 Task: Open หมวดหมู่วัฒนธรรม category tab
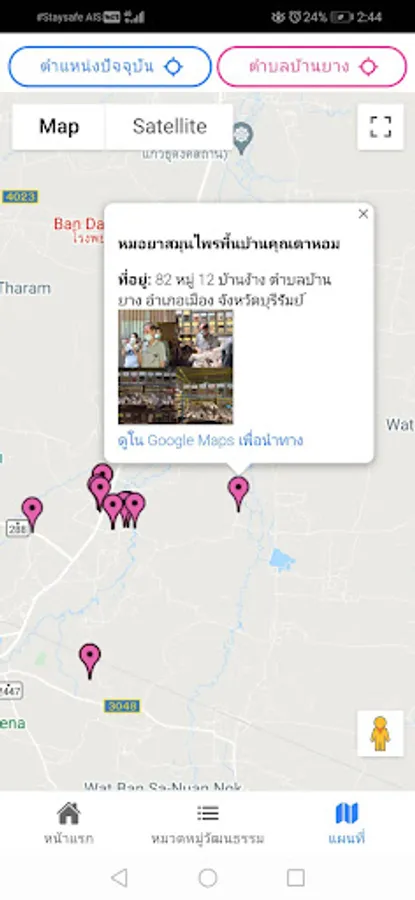point(207,824)
